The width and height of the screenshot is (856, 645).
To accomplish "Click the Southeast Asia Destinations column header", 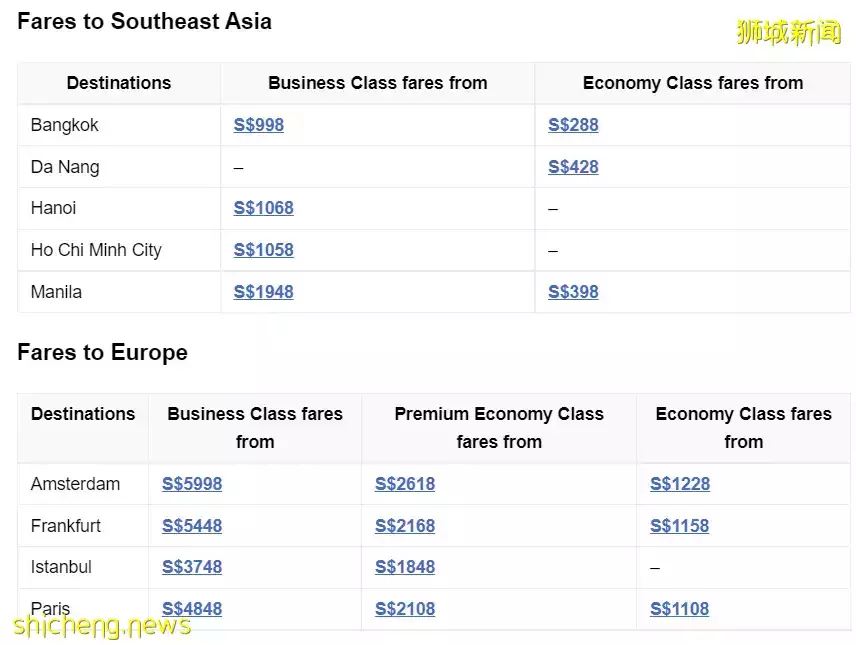I will [119, 83].
